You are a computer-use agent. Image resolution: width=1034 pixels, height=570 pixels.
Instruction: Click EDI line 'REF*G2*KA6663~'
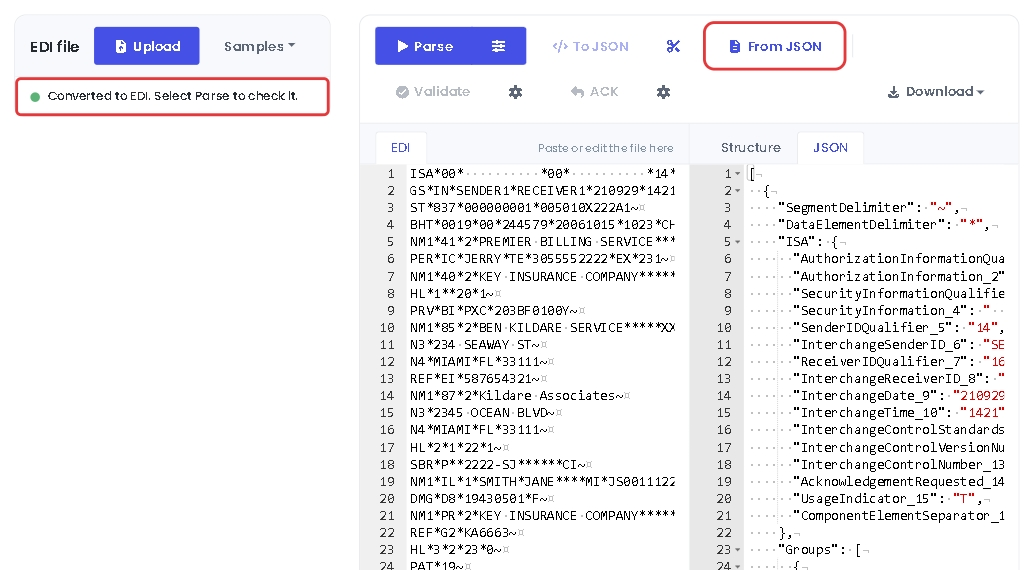(x=467, y=533)
